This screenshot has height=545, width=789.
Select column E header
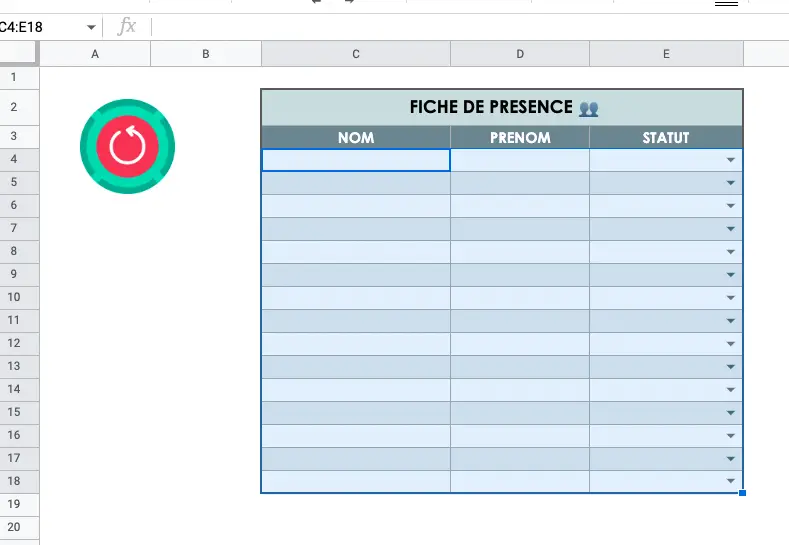(666, 54)
